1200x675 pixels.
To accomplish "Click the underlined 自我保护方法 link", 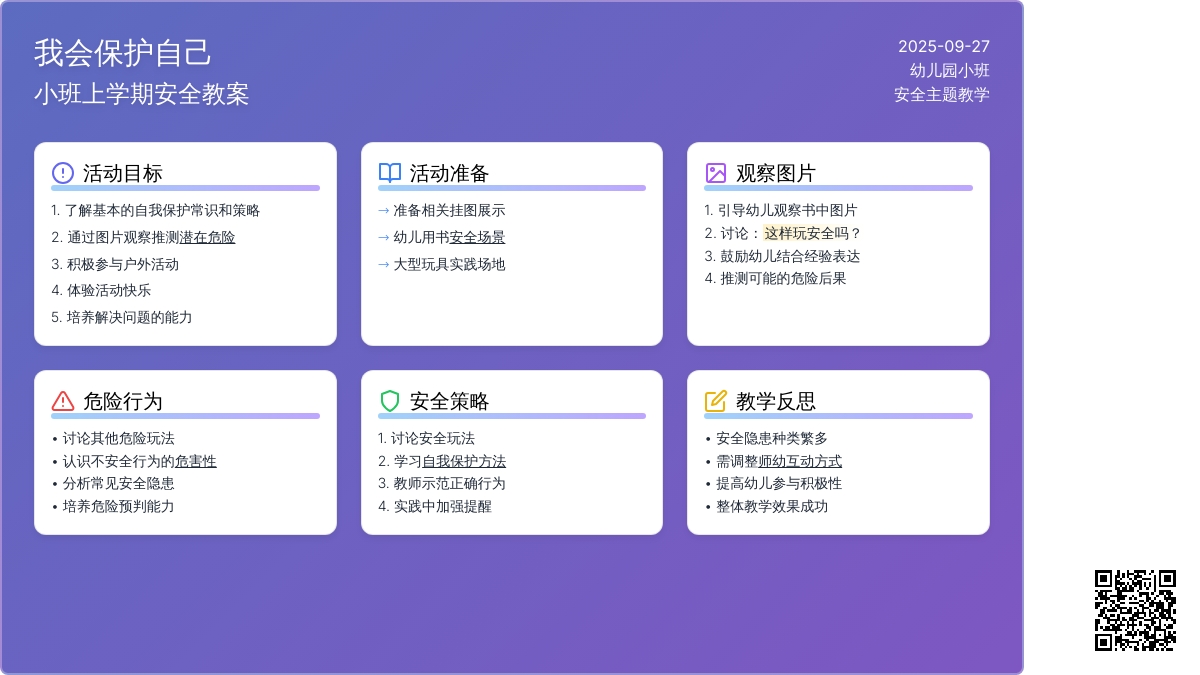I will click(x=464, y=461).
